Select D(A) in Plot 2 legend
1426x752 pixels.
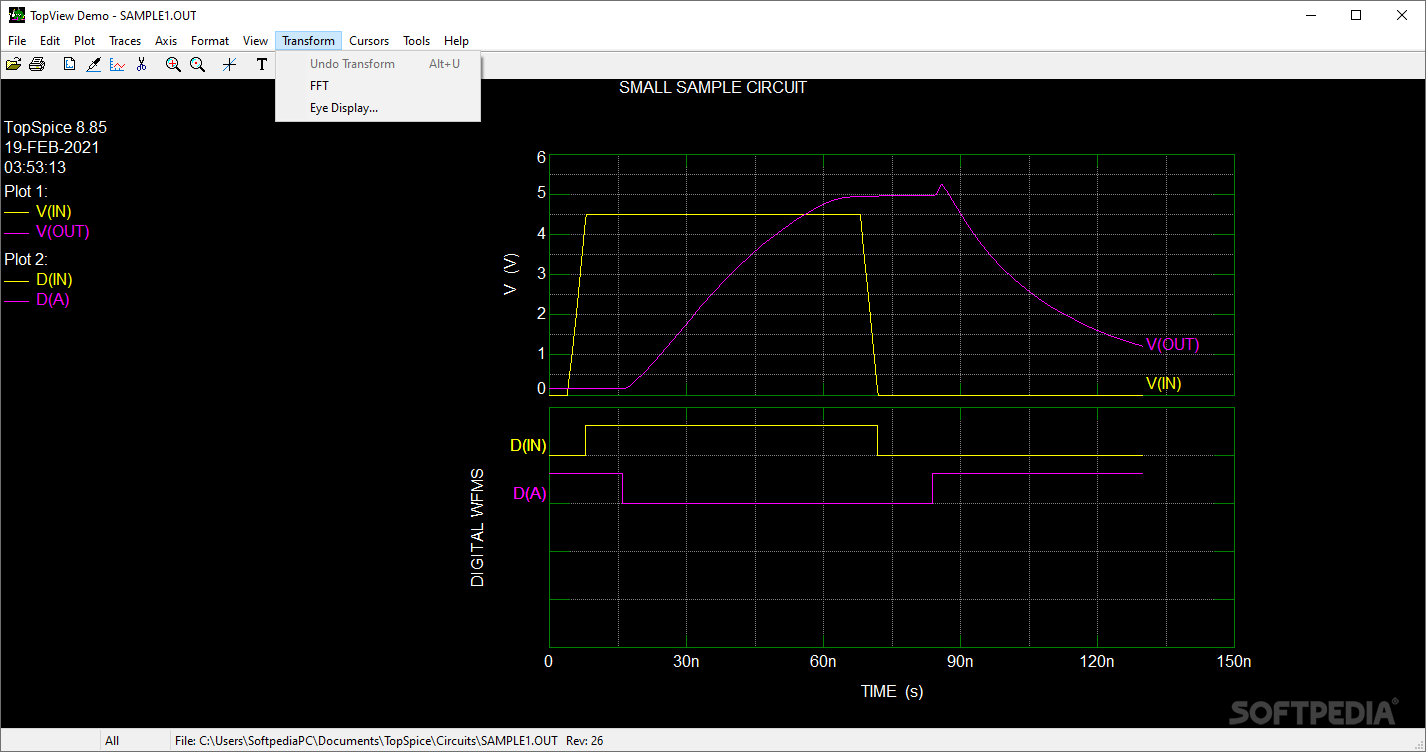tap(53, 299)
